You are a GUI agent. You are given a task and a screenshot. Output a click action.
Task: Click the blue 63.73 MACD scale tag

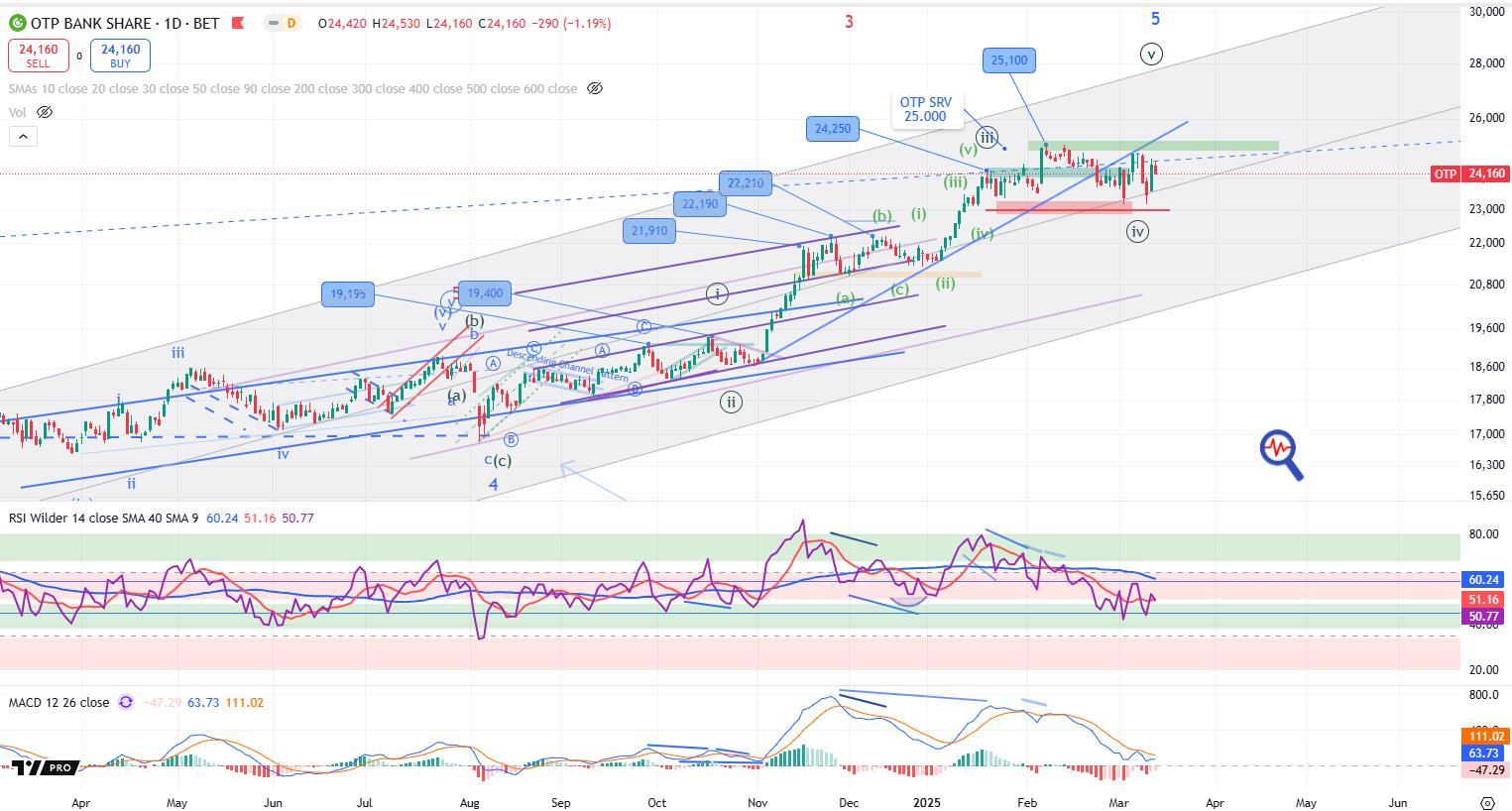1485,753
